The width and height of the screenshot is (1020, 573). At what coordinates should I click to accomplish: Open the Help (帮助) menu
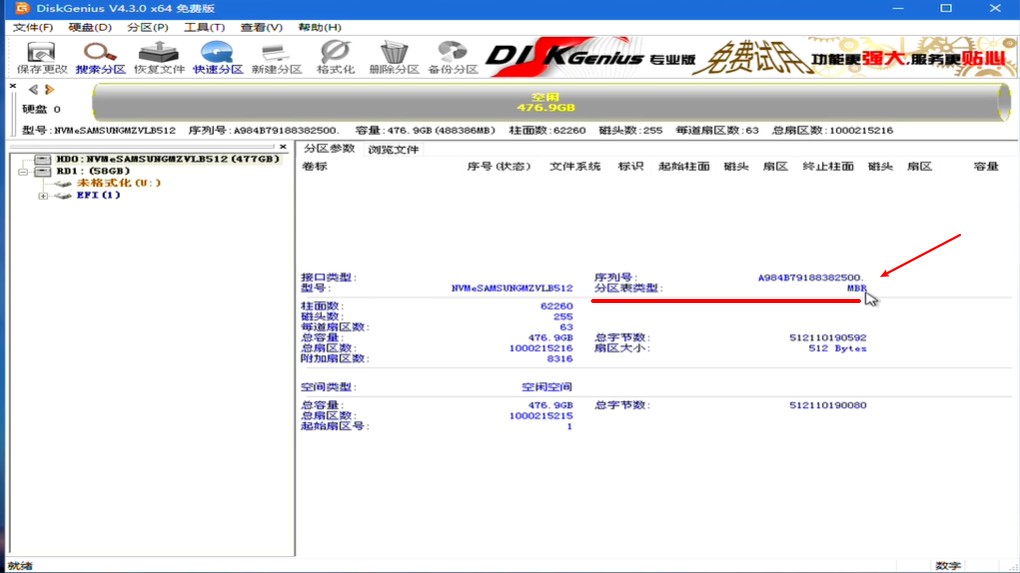click(319, 27)
